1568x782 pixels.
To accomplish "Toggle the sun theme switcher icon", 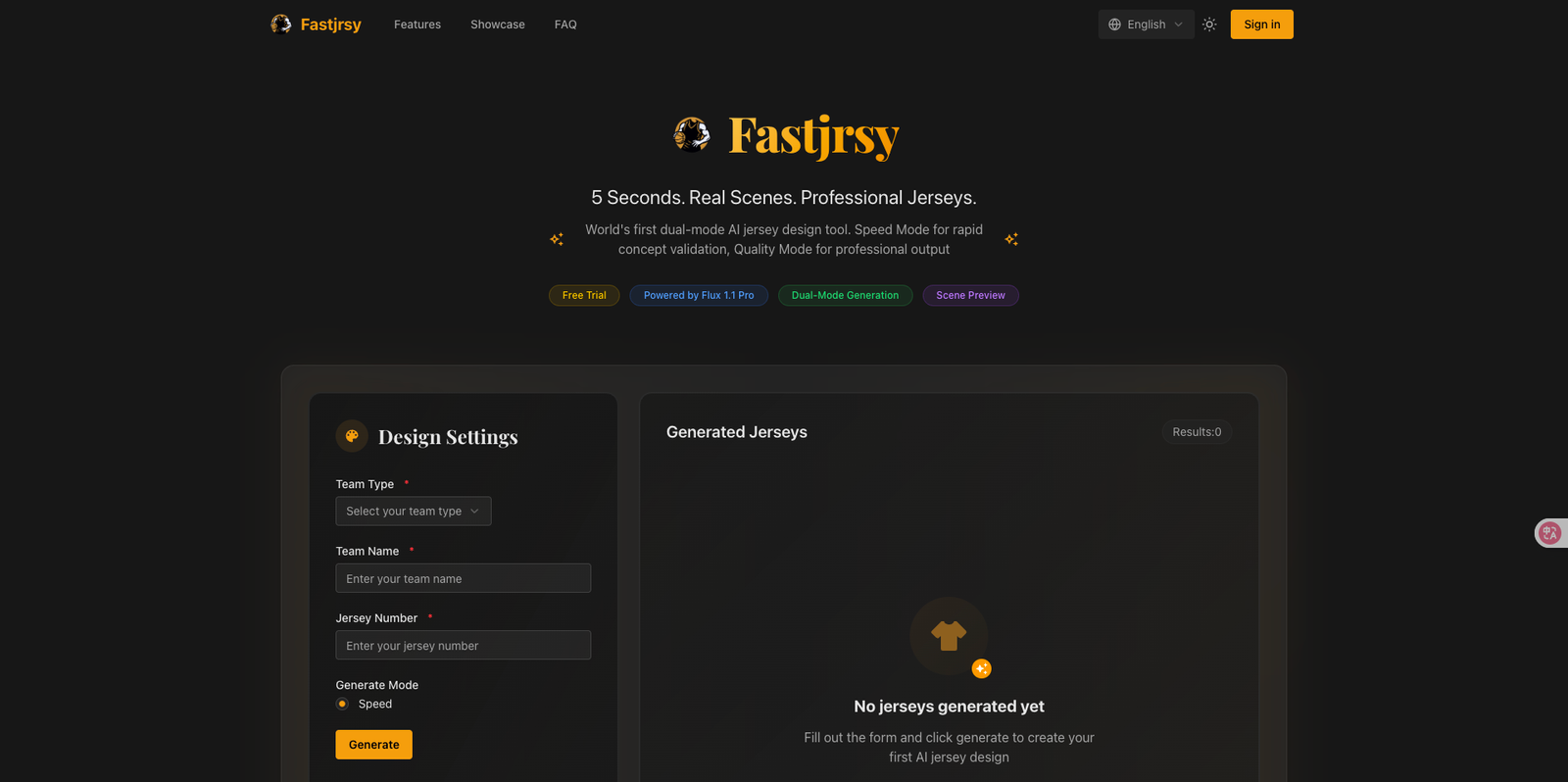I will click(1209, 24).
